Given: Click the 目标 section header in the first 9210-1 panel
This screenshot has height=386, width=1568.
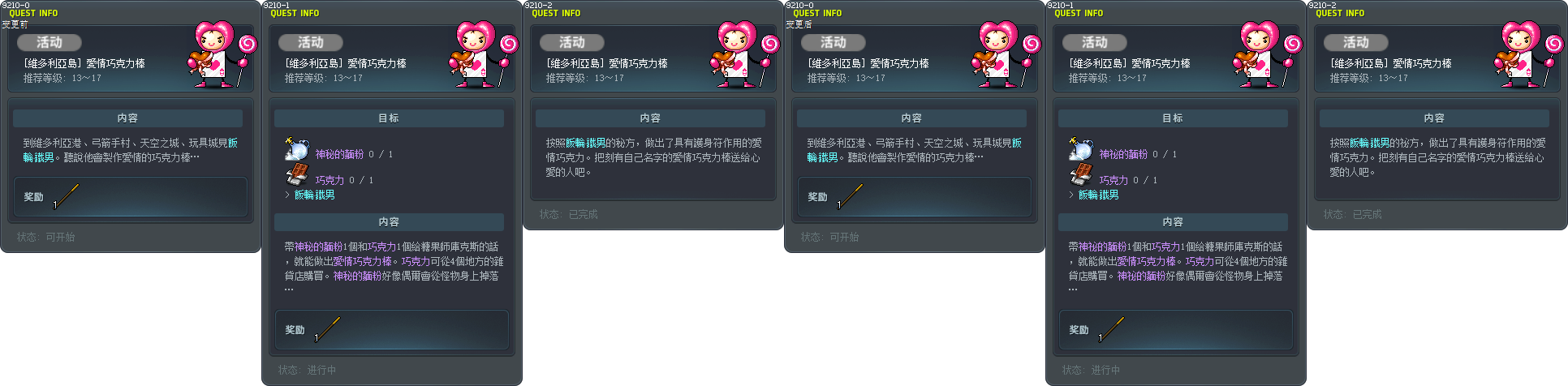Looking at the screenshot, I should [389, 118].
